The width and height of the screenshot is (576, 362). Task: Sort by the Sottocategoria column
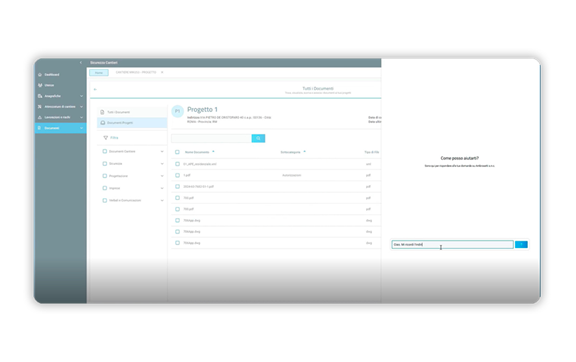click(x=290, y=152)
